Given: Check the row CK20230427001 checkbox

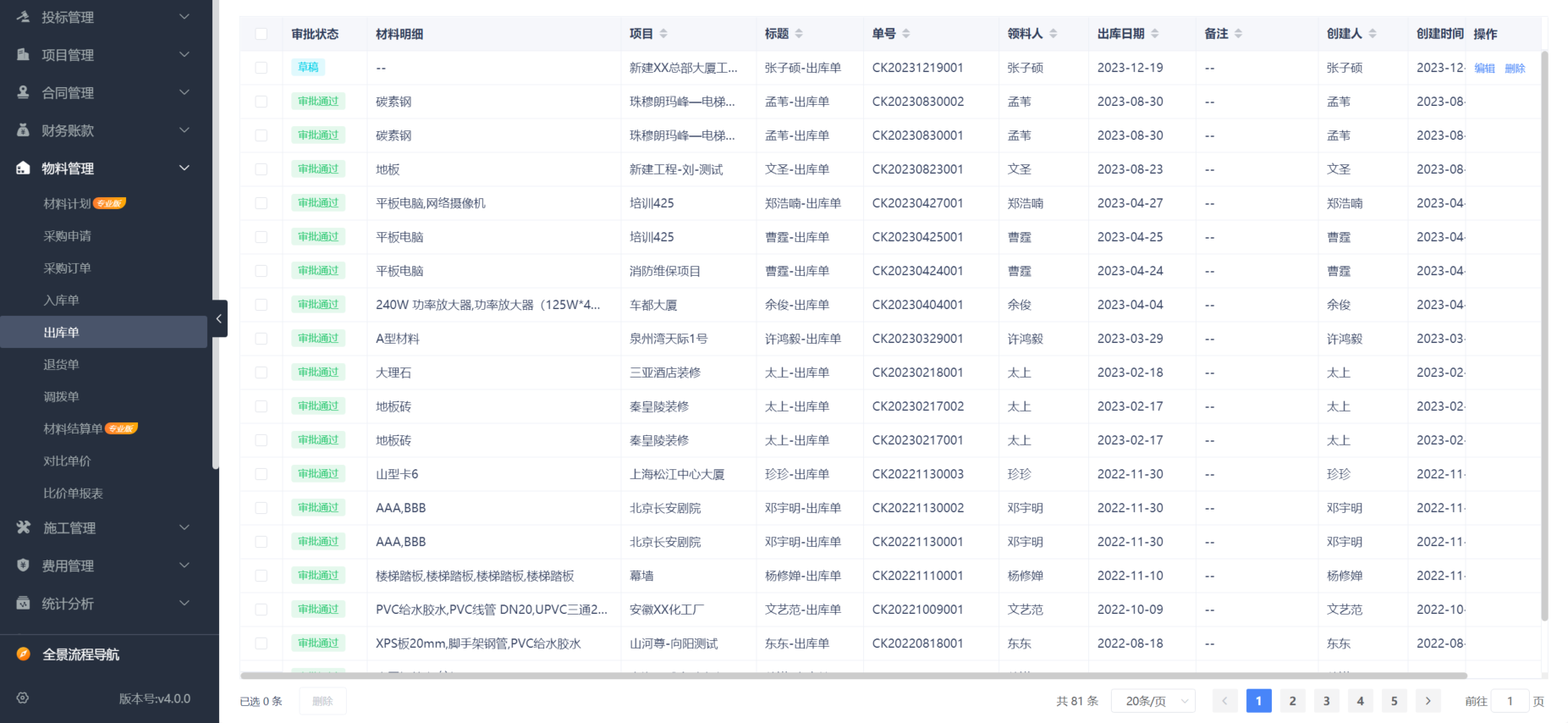Looking at the screenshot, I should pyautogui.click(x=261, y=203).
